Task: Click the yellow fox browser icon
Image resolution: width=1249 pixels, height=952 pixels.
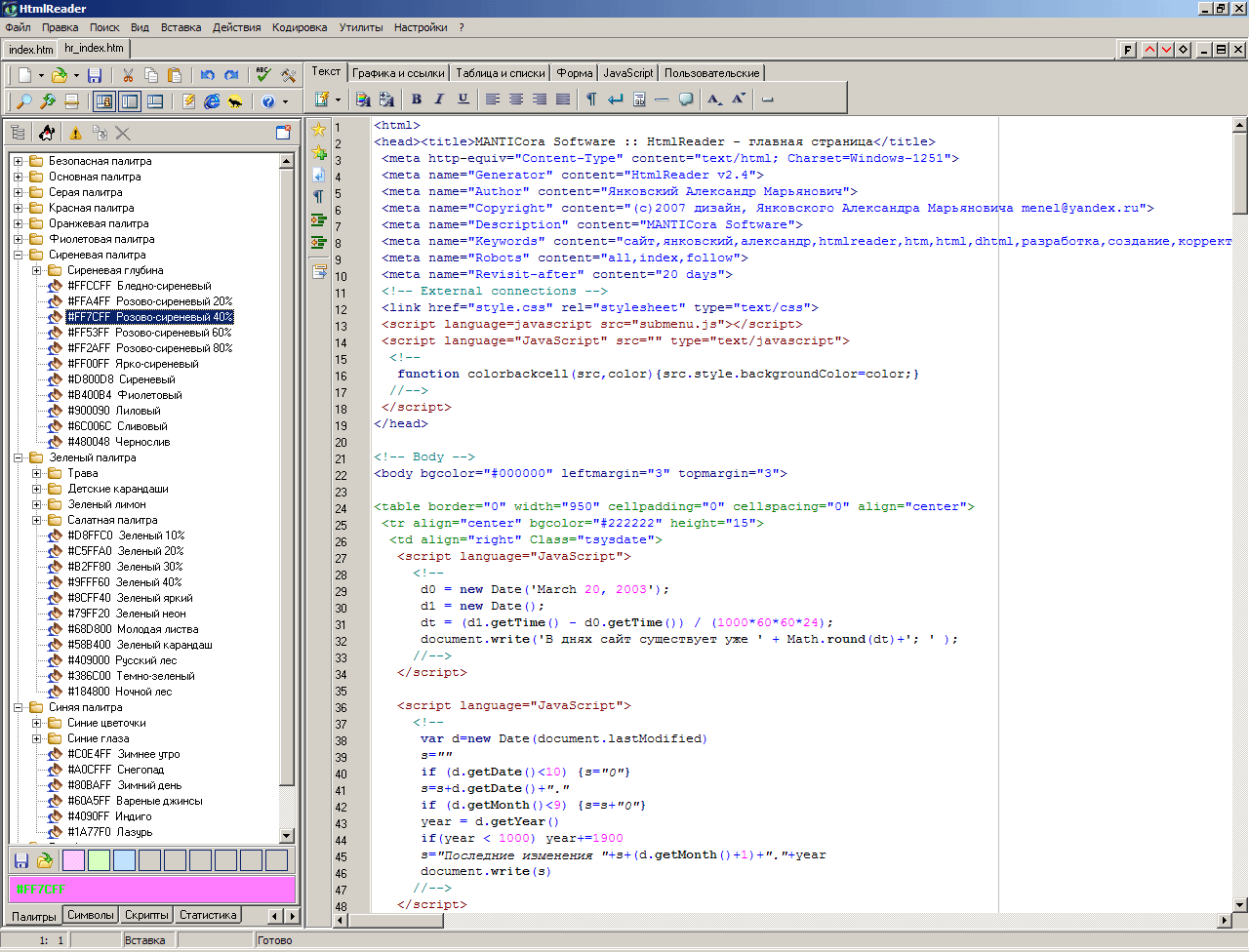Action: [x=235, y=101]
